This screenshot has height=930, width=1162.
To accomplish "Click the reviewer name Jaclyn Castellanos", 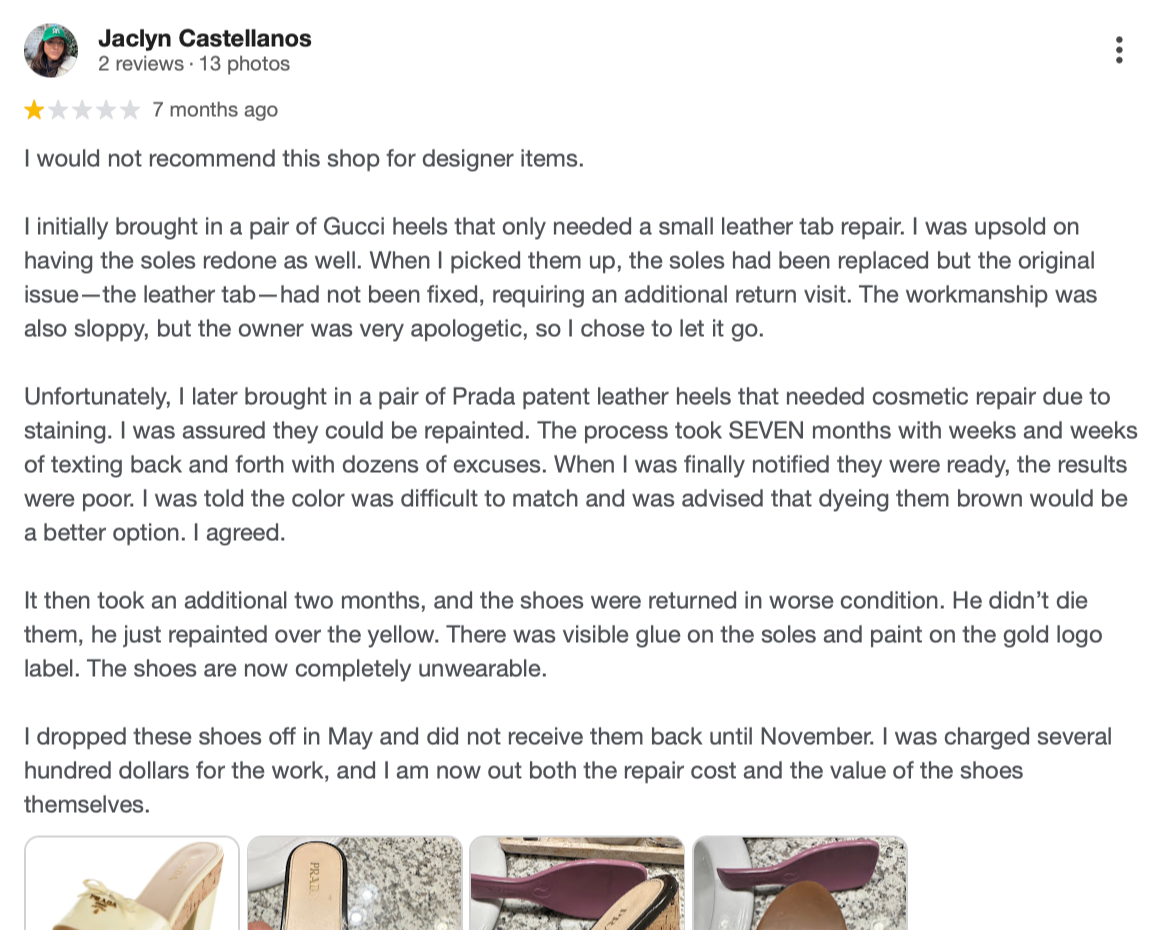I will tap(205, 39).
